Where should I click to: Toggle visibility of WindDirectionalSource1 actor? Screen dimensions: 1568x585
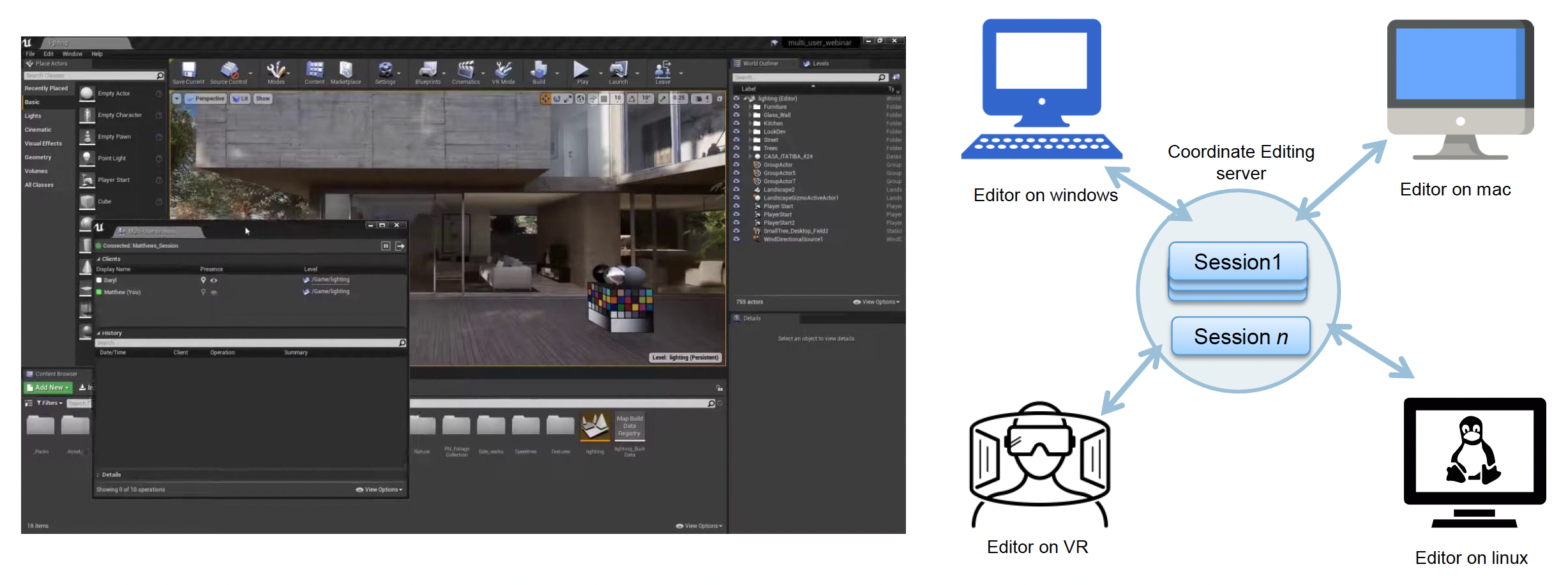[736, 239]
